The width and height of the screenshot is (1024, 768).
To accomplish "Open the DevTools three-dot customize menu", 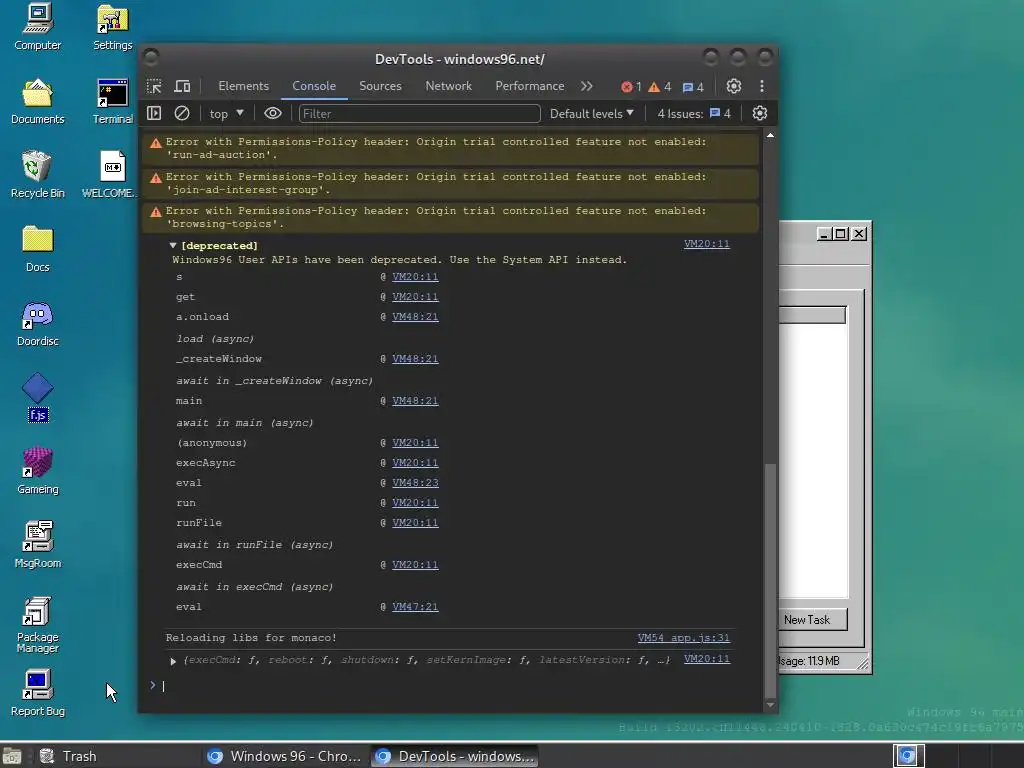I will coord(761,86).
